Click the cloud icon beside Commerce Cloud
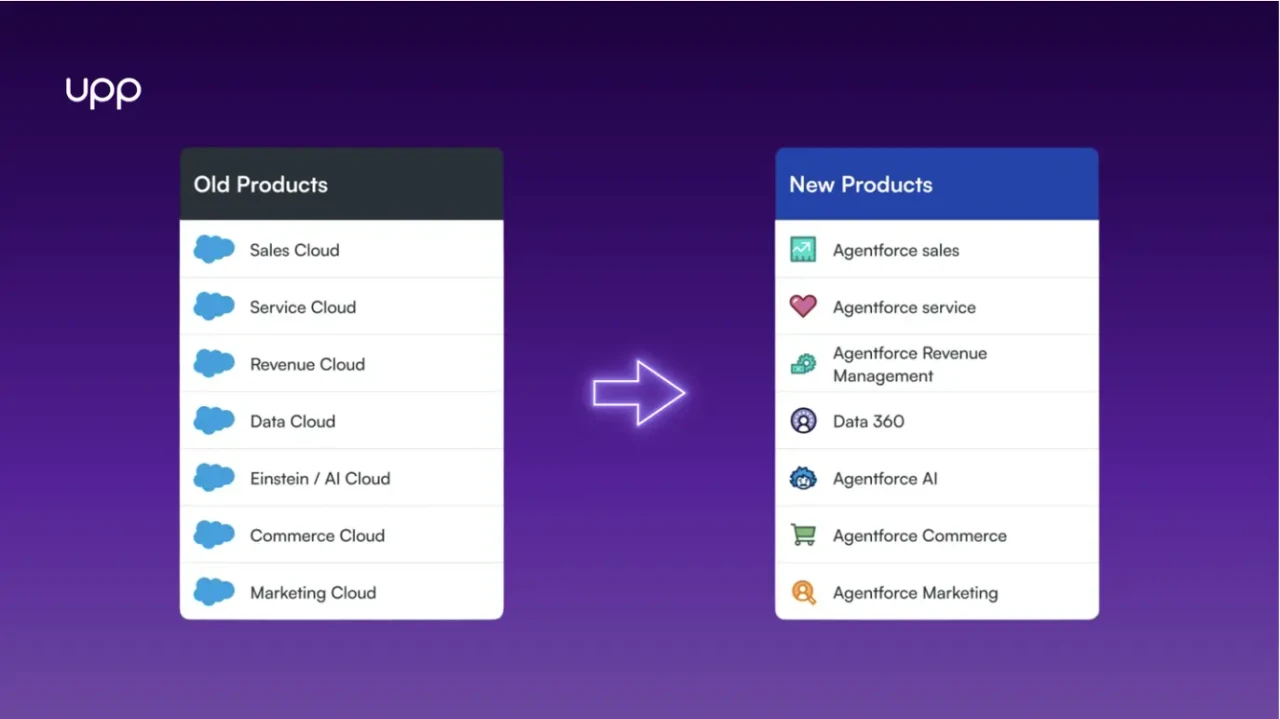 pyautogui.click(x=214, y=534)
